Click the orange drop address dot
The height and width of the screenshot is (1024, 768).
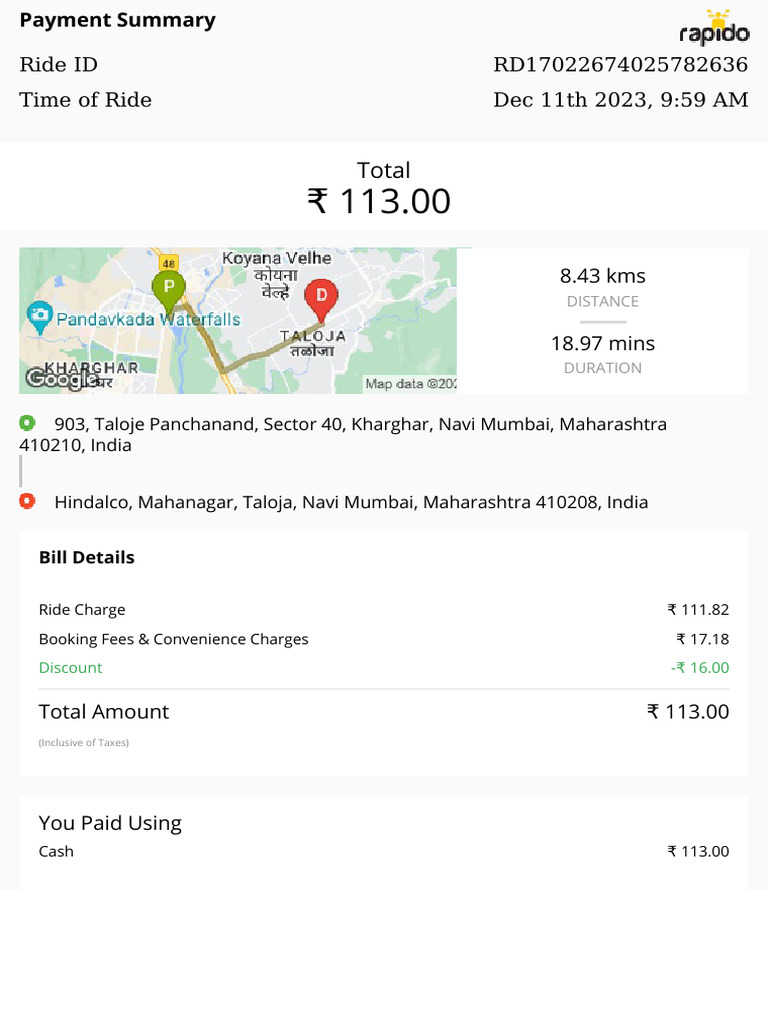coord(27,501)
